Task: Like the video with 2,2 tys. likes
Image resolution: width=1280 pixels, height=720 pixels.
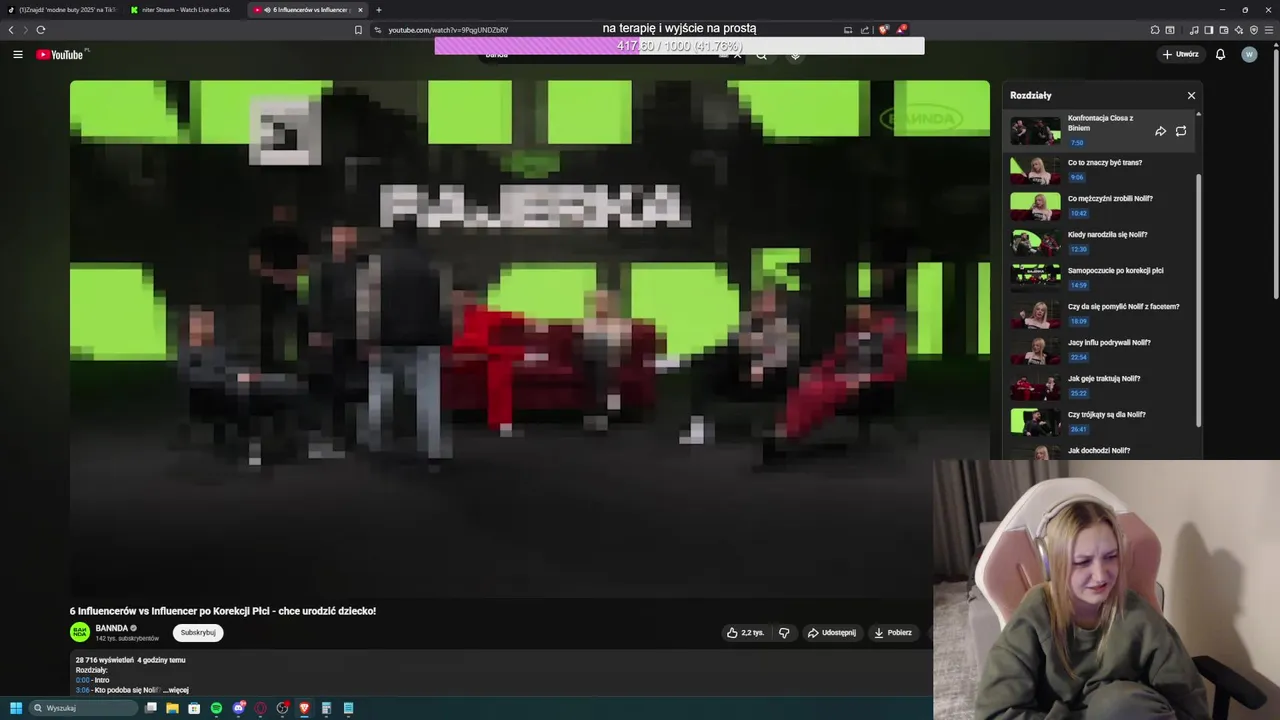Action: 745,632
